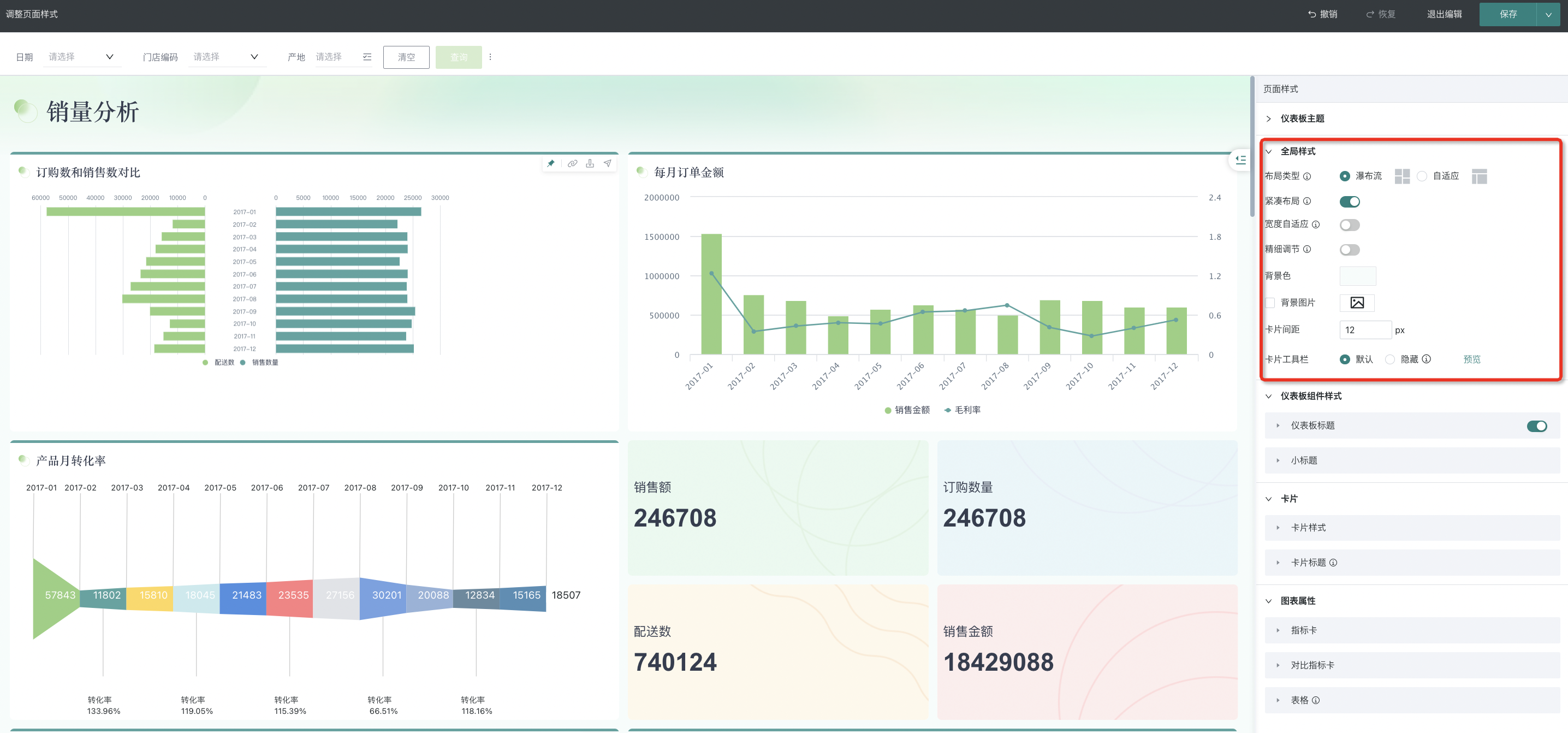The height and width of the screenshot is (733, 1568).
Task: Enable the 精细调节 switch
Action: [x=1350, y=250]
